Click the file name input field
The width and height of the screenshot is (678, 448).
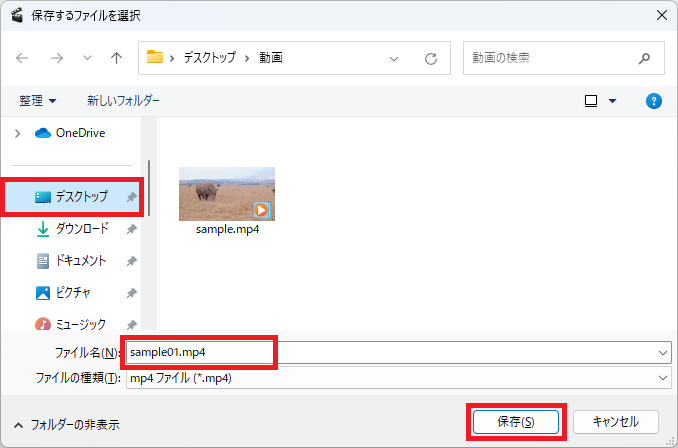(x=200, y=352)
